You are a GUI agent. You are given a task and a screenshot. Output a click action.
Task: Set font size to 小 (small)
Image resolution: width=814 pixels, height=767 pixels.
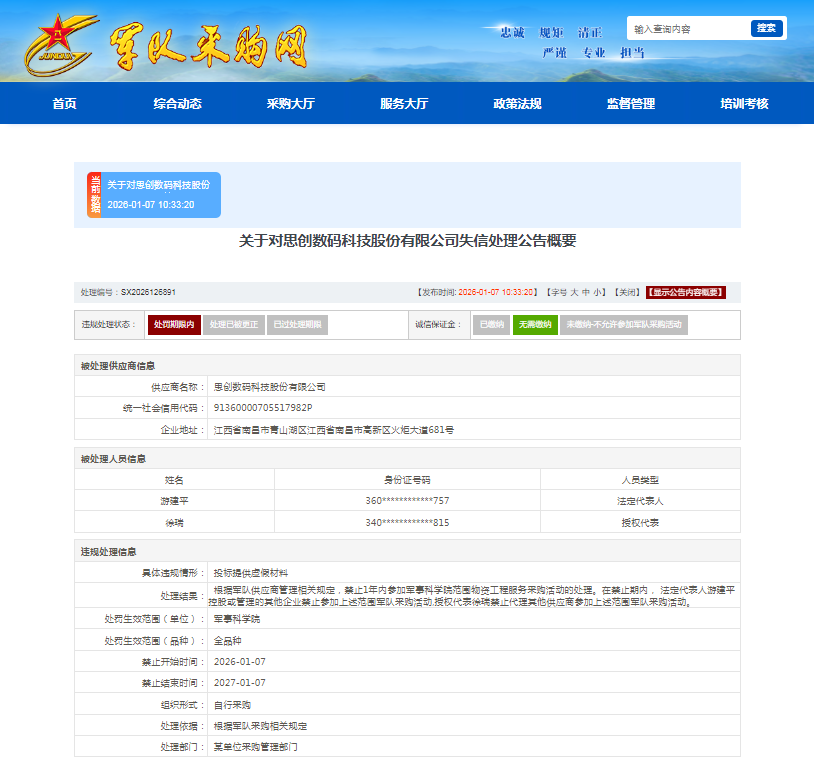coord(597,293)
